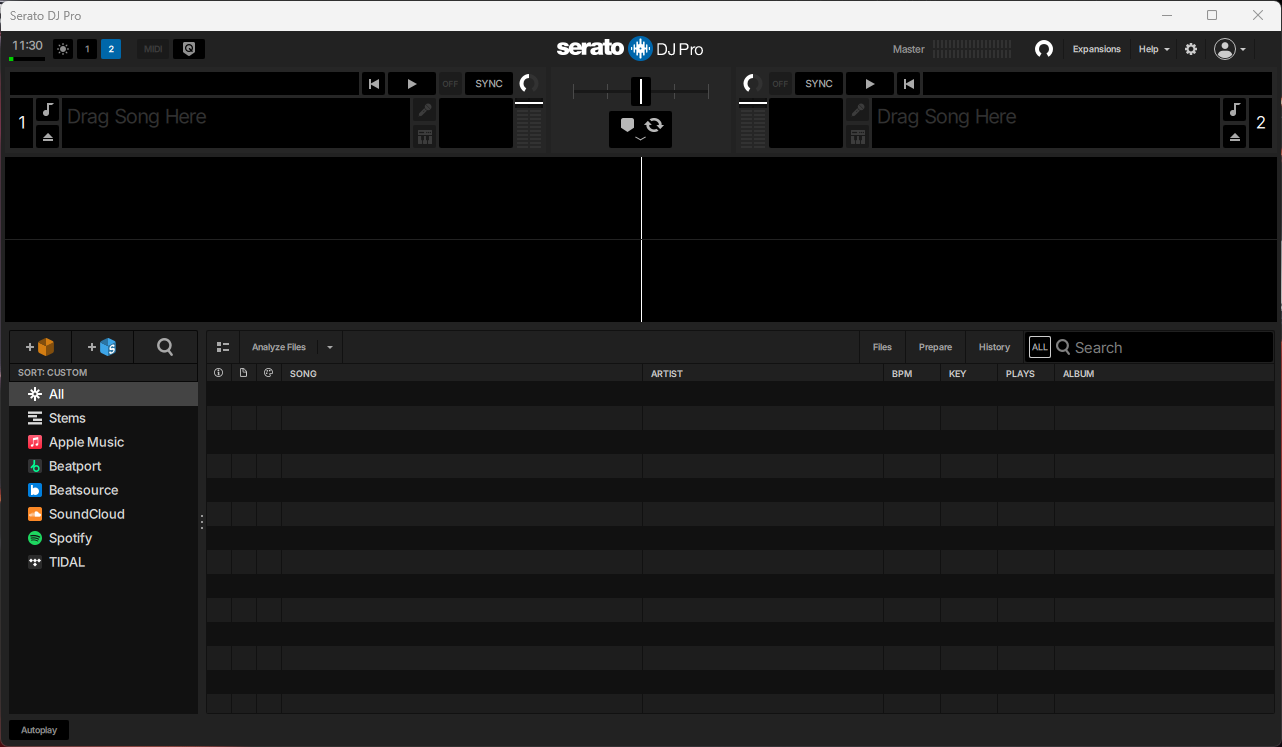1282x747 pixels.
Task: Click the key-shift music note on deck 1
Action: [48, 110]
